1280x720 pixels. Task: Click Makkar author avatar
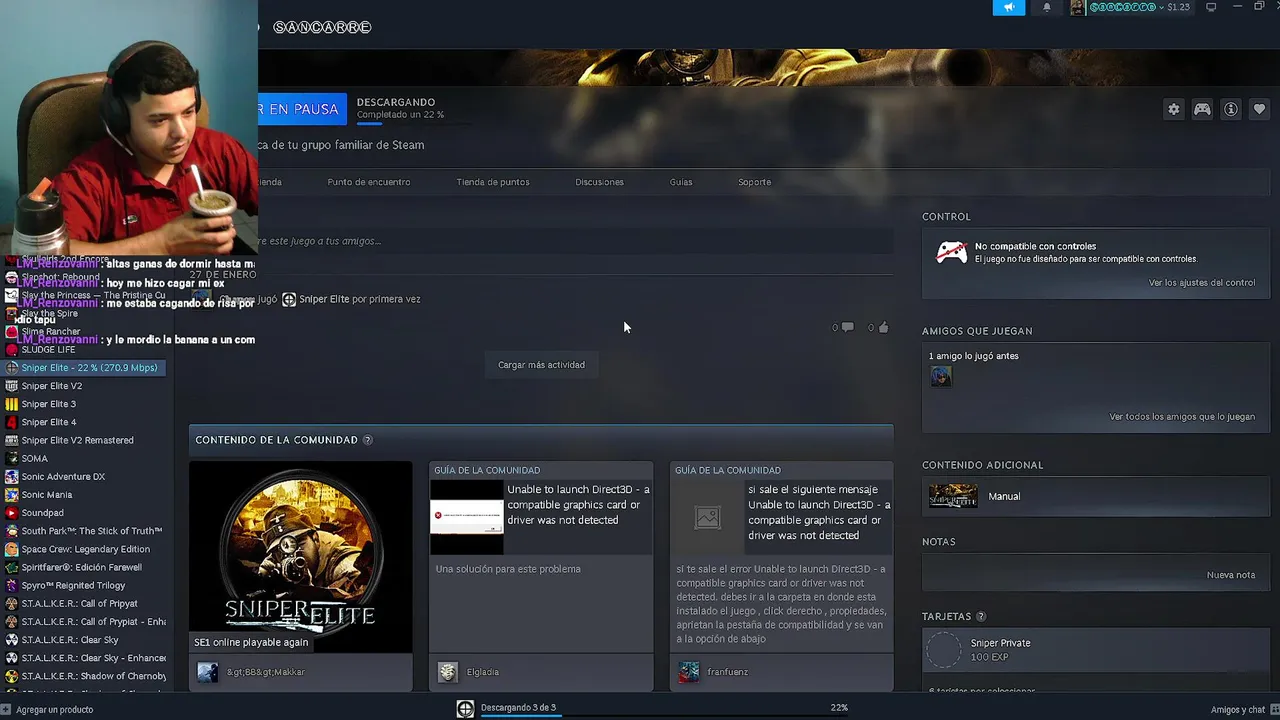pos(207,672)
